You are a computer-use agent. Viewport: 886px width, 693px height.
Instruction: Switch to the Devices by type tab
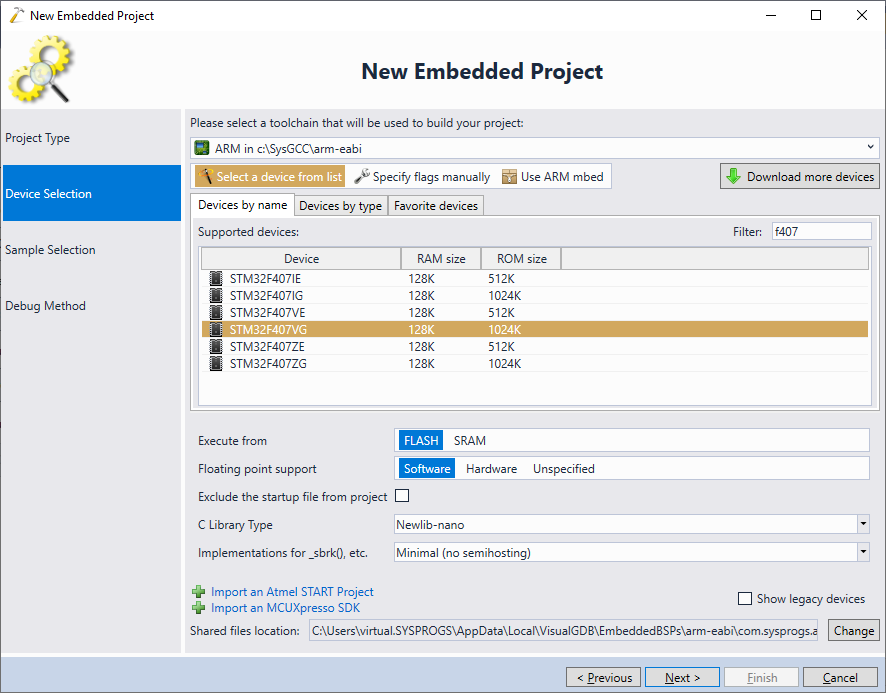340,206
